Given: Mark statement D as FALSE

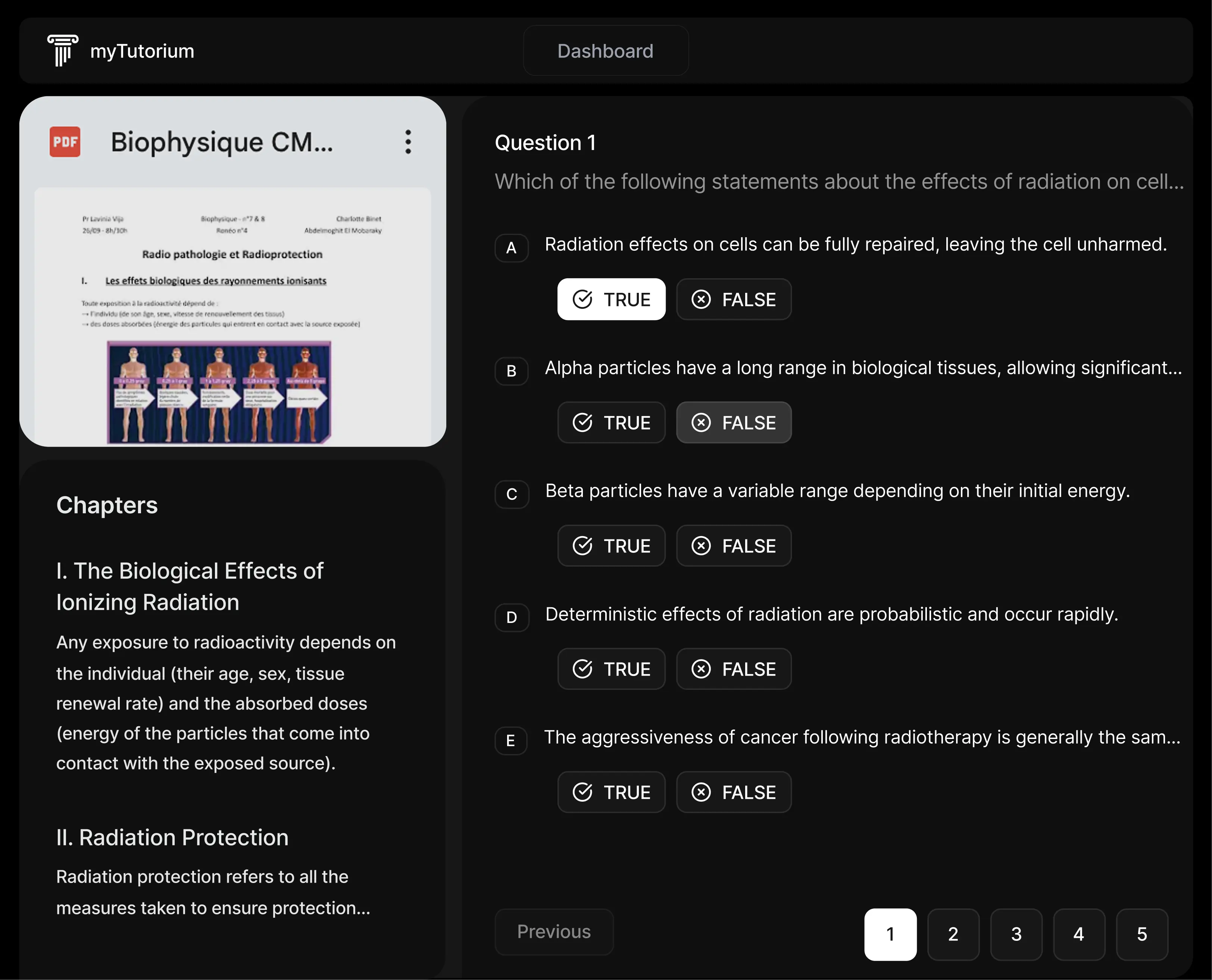Looking at the screenshot, I should tap(734, 669).
